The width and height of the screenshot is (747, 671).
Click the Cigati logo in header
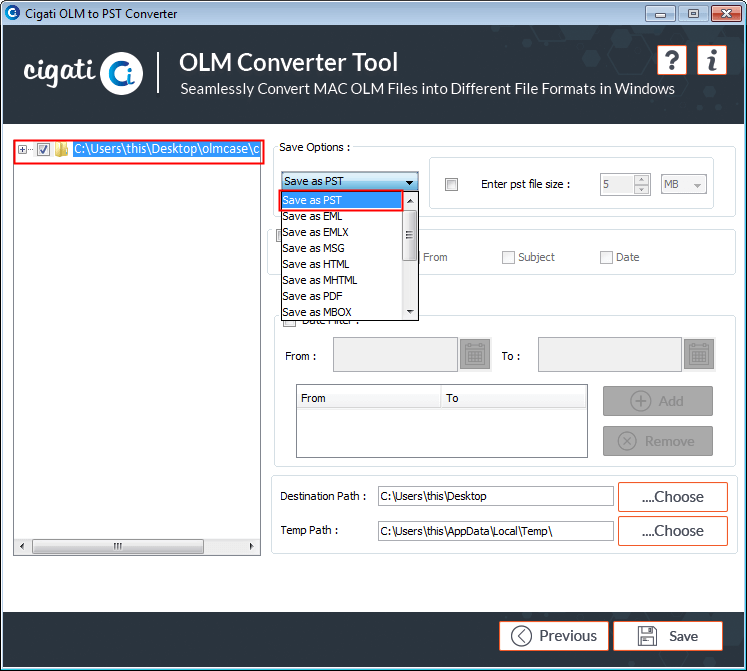point(83,73)
